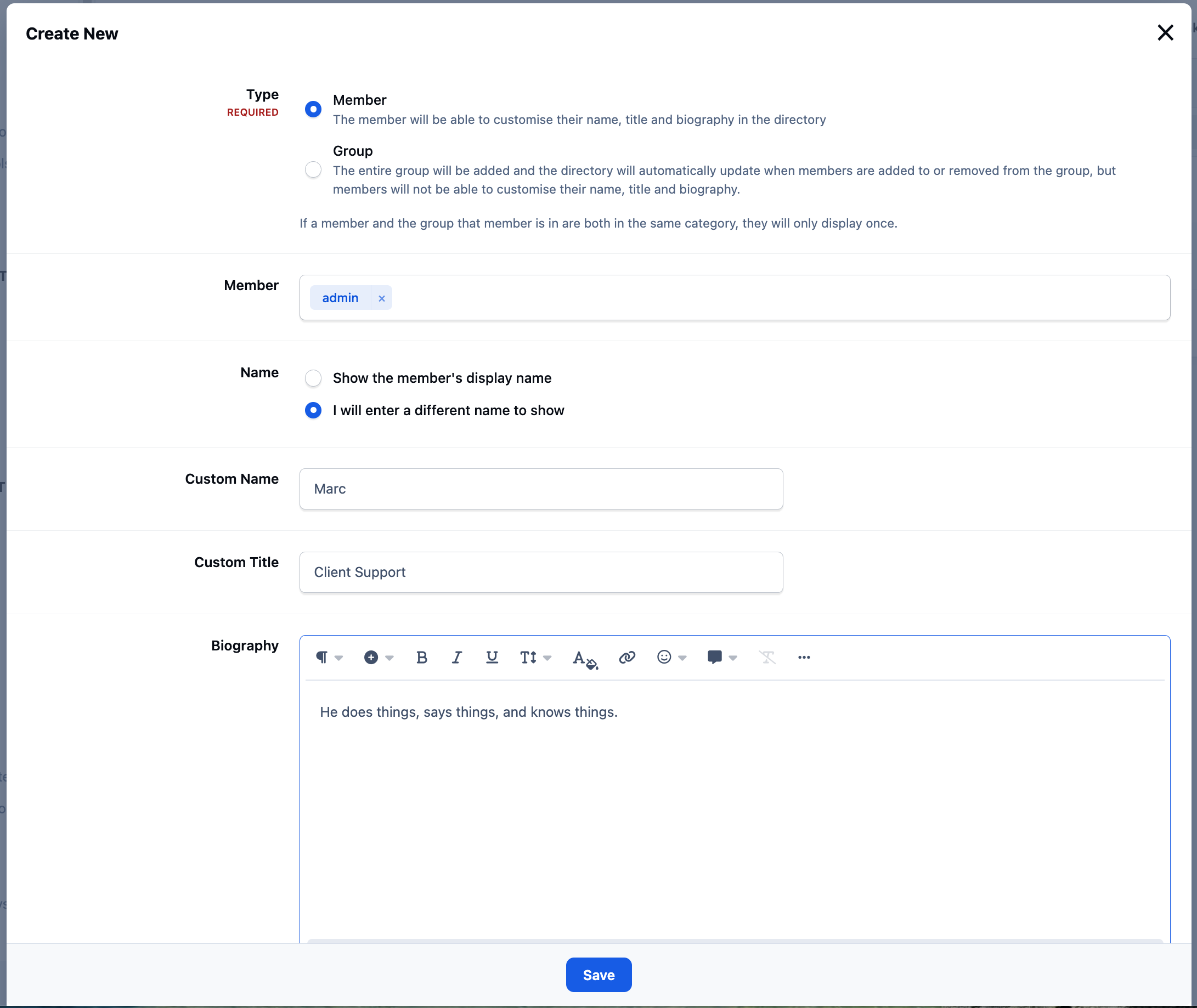Click the admin member tag
The height and width of the screenshot is (1008, 1197).
[340, 298]
